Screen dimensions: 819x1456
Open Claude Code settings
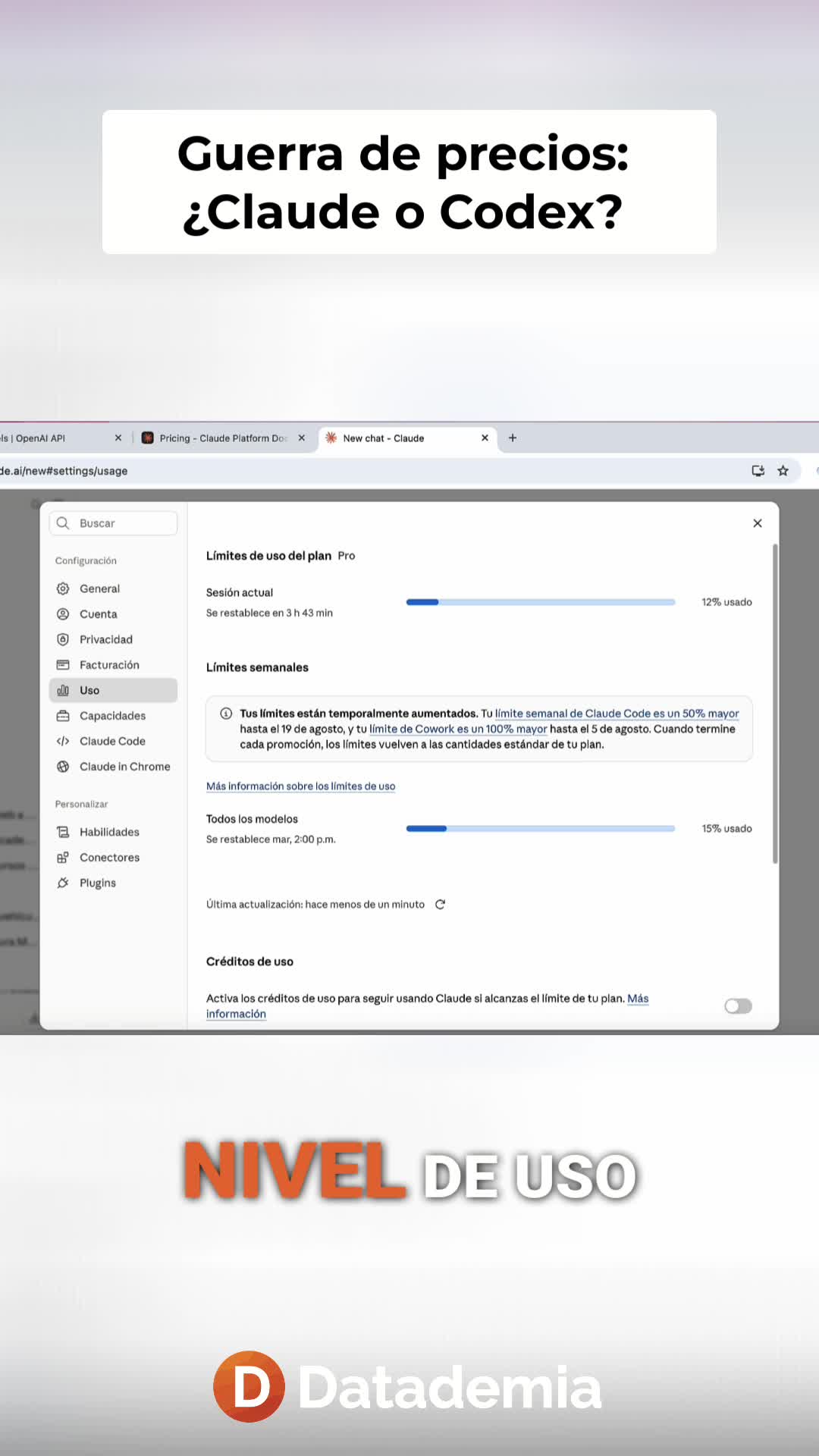(x=113, y=741)
